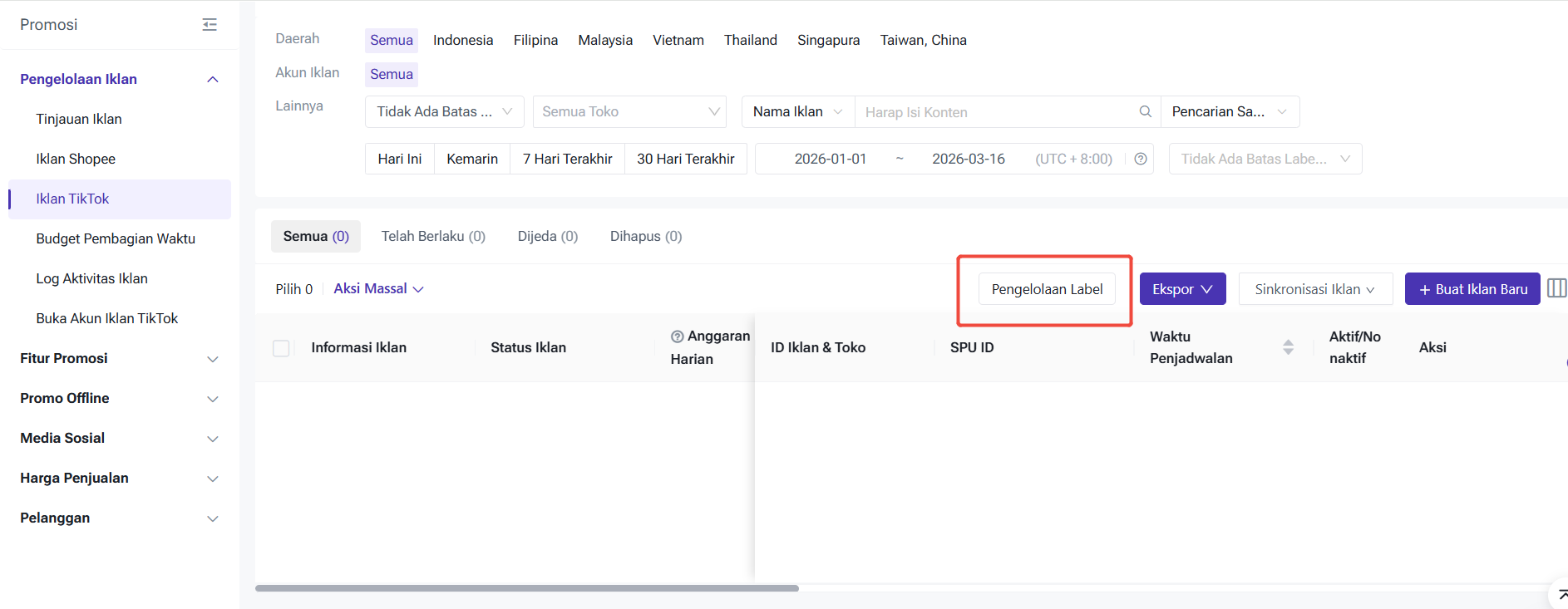Image resolution: width=1568 pixels, height=609 pixels.
Task: Click the timezone help question icon
Action: click(x=1141, y=159)
